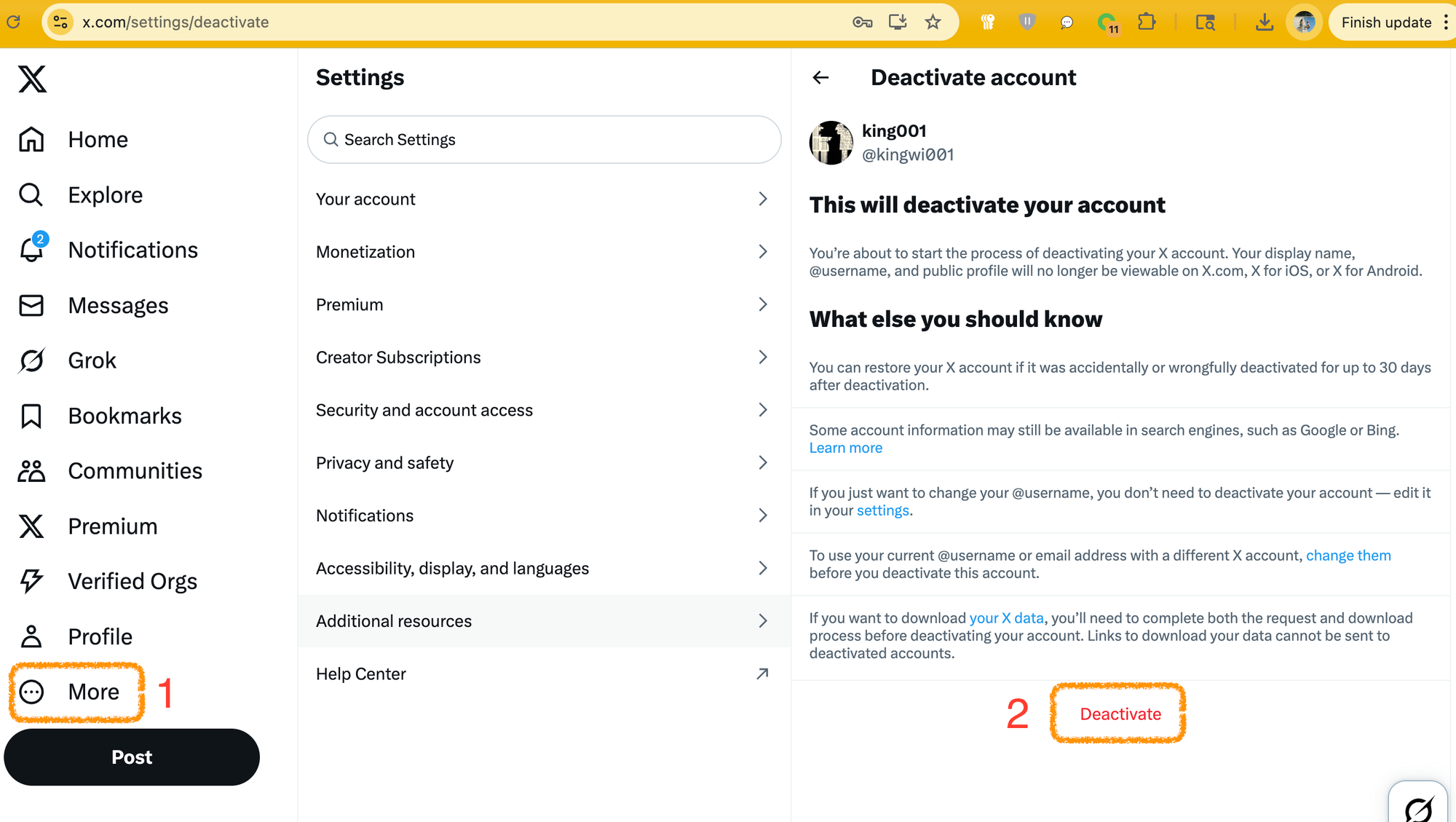Click the install app icon in address bar
This screenshot has height=822, width=1456.
(898, 22)
